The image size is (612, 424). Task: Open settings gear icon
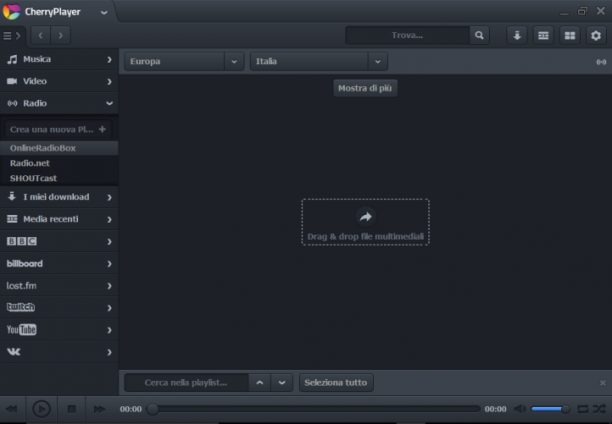(596, 36)
